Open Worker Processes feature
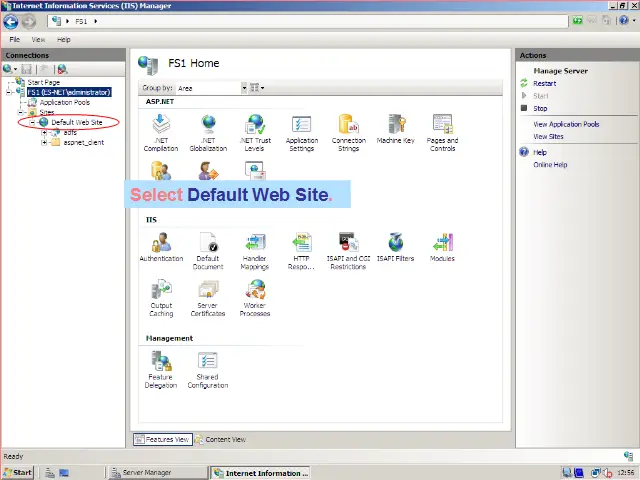Screen dimensions: 640x480 pyautogui.click(x=255, y=298)
